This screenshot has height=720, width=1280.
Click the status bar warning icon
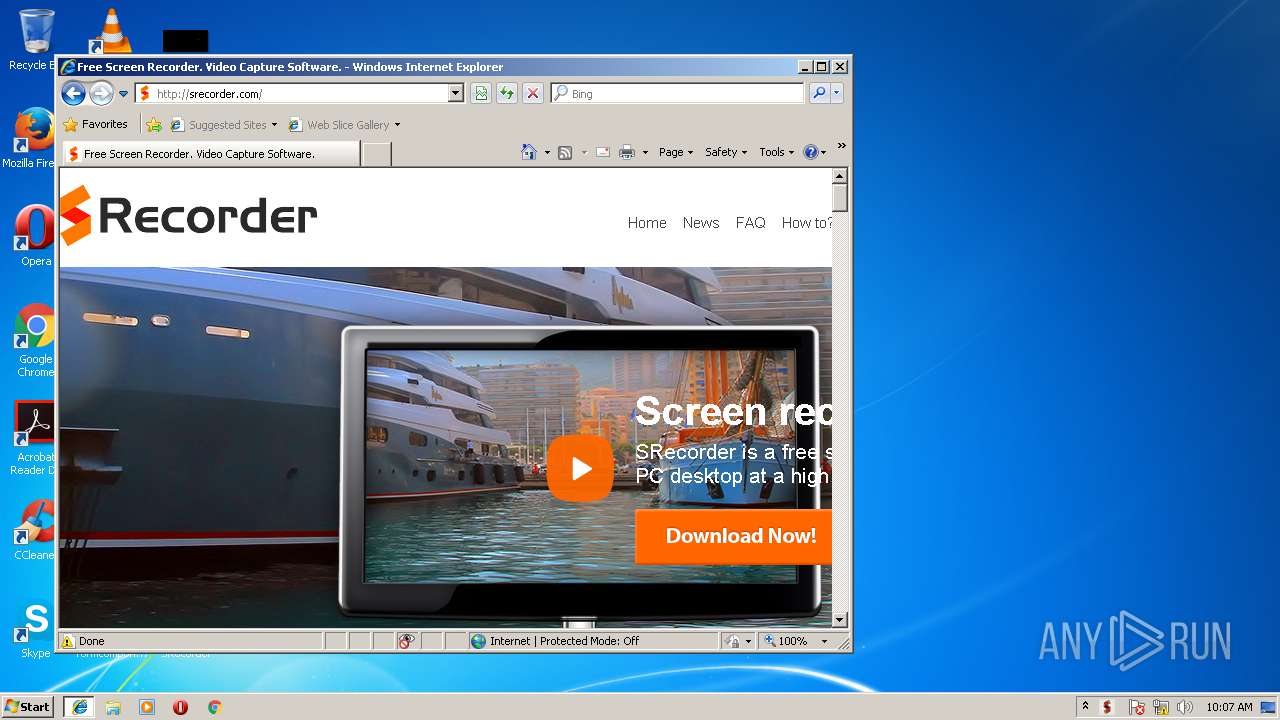(x=67, y=641)
